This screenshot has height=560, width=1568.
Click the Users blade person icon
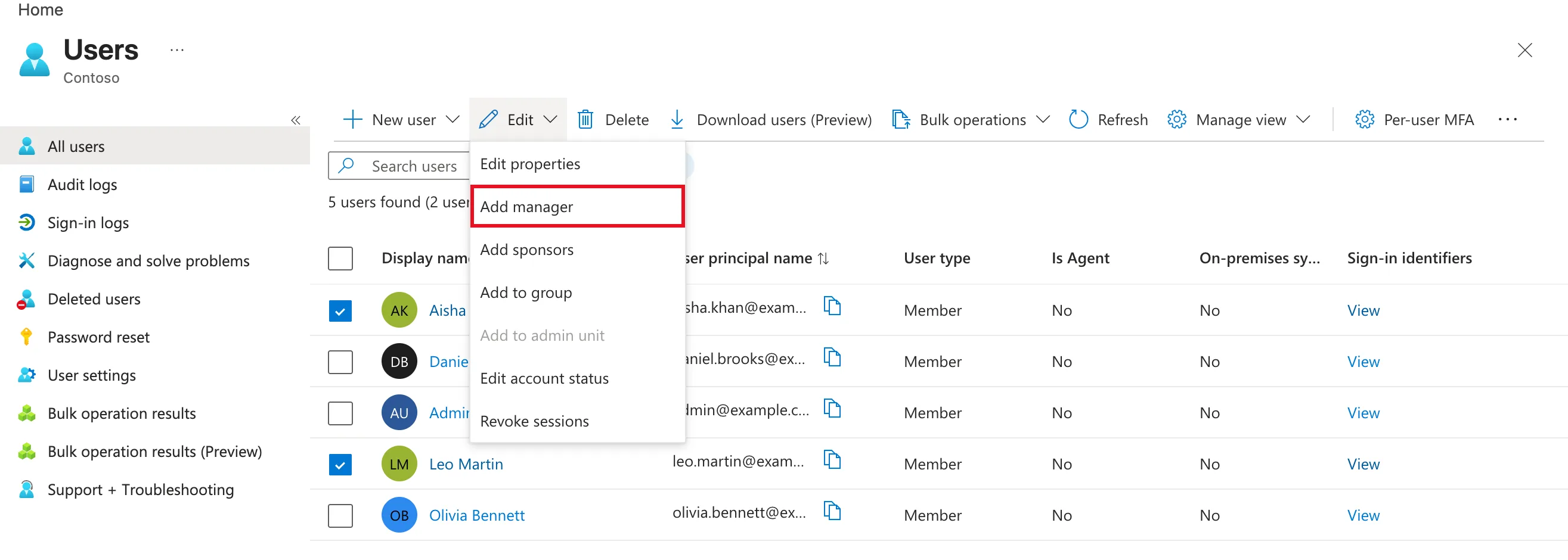[34, 60]
